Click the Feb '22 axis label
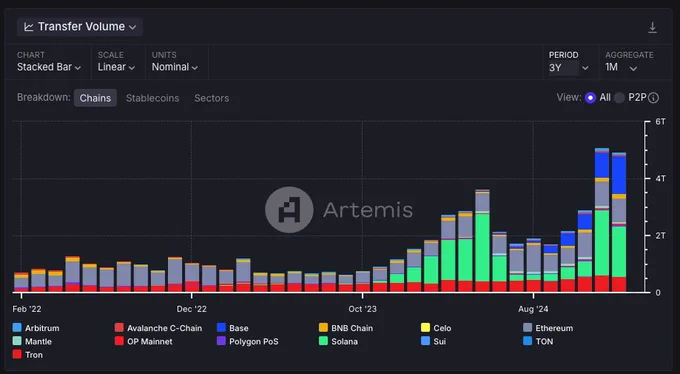This screenshot has height=374, width=680. 27,309
